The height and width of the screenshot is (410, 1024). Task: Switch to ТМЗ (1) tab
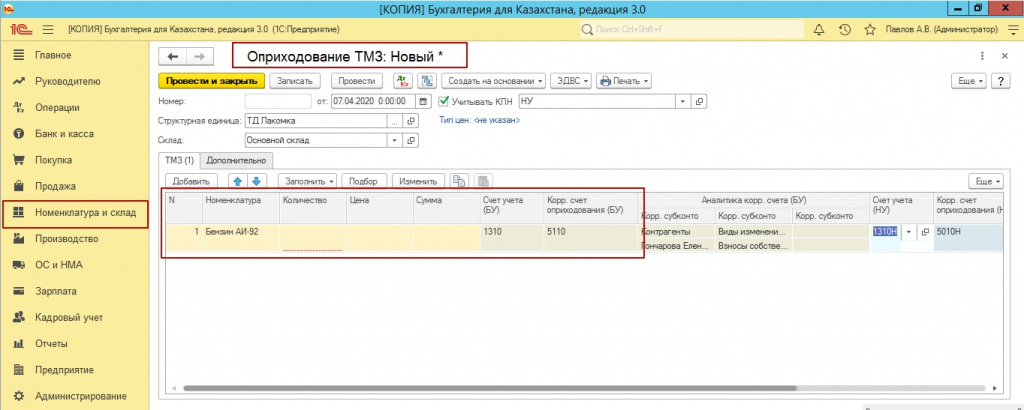[x=180, y=160]
